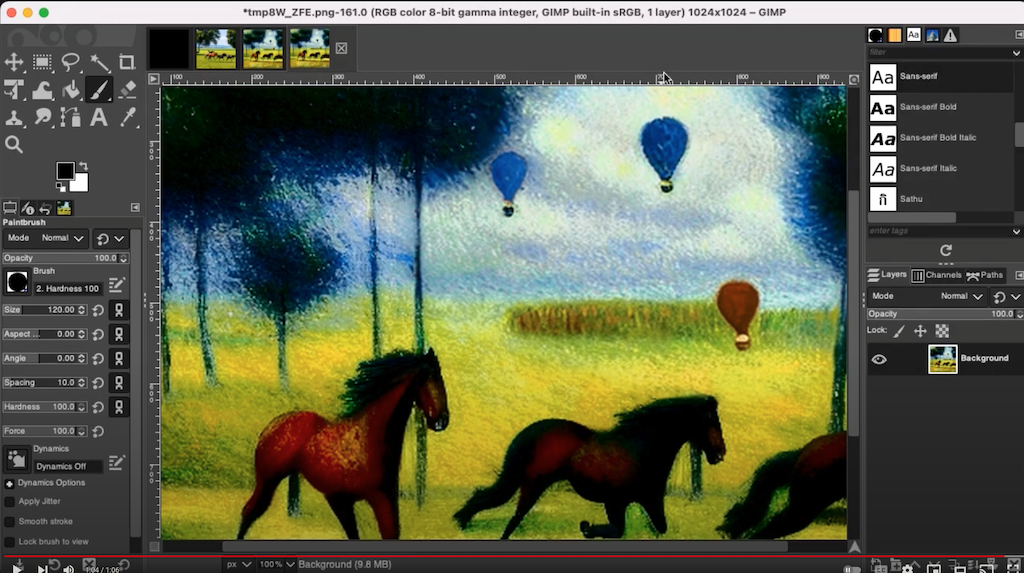Open the Undo History tab

[46, 208]
